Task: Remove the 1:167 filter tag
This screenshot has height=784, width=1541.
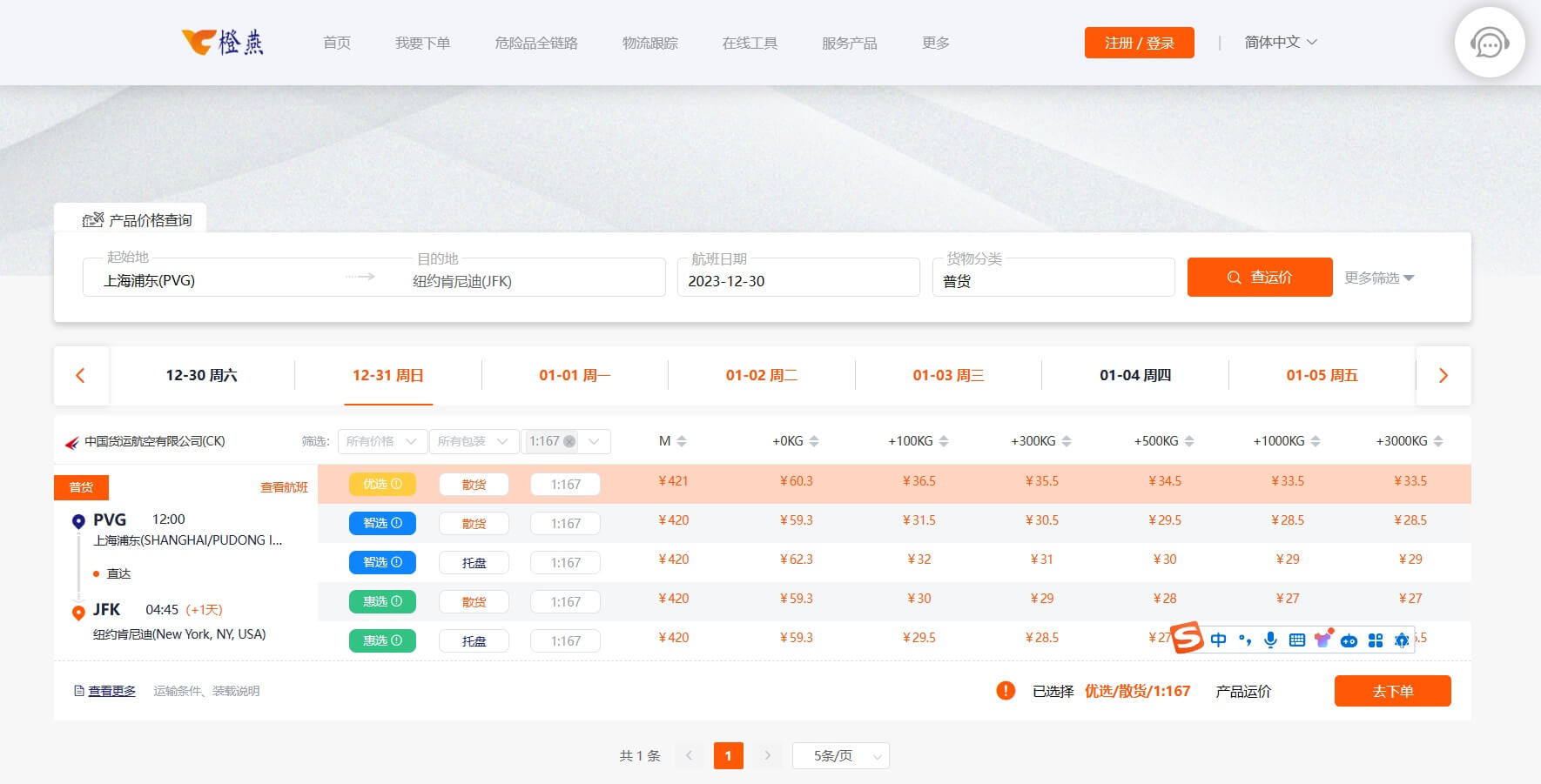Action: [569, 441]
